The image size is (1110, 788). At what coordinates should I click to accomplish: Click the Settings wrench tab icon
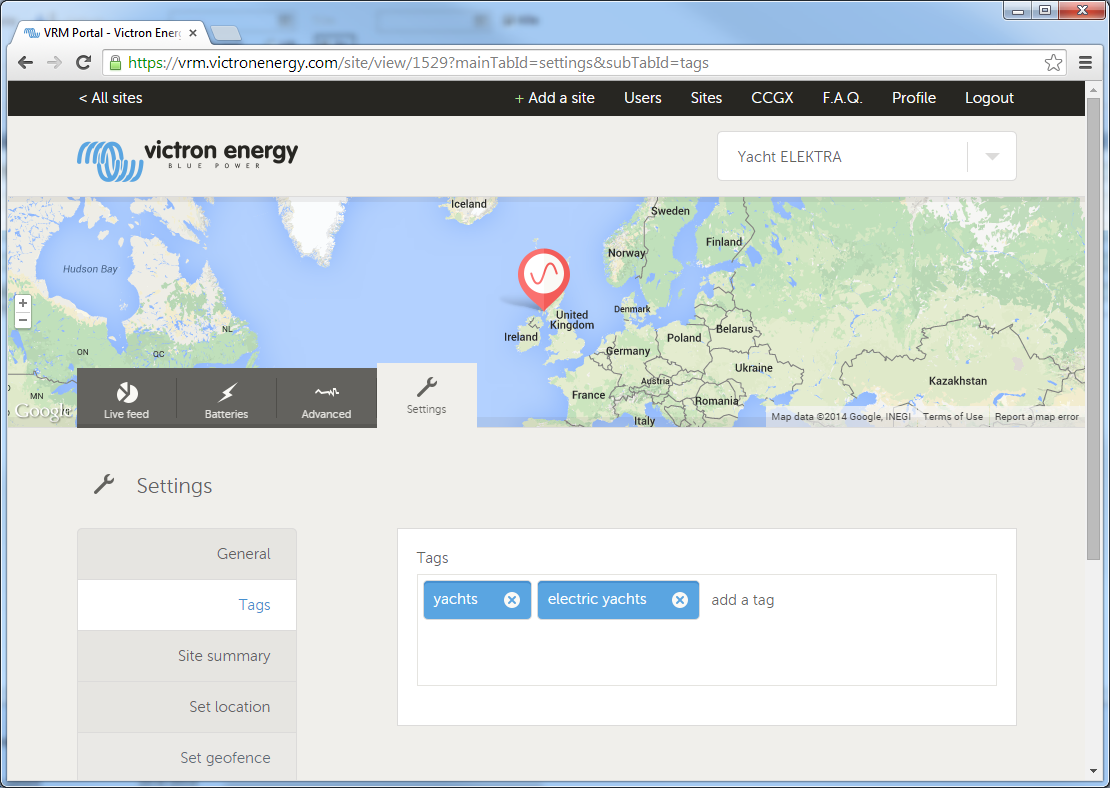coord(427,388)
